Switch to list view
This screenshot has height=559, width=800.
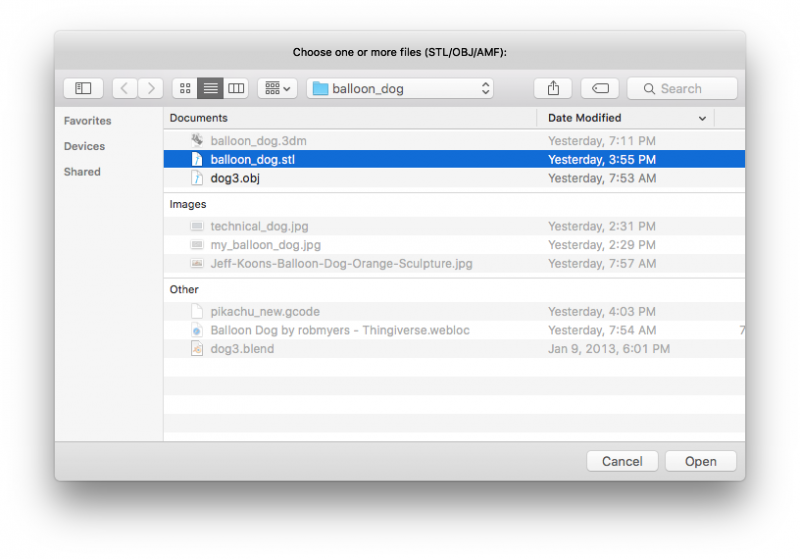point(210,88)
